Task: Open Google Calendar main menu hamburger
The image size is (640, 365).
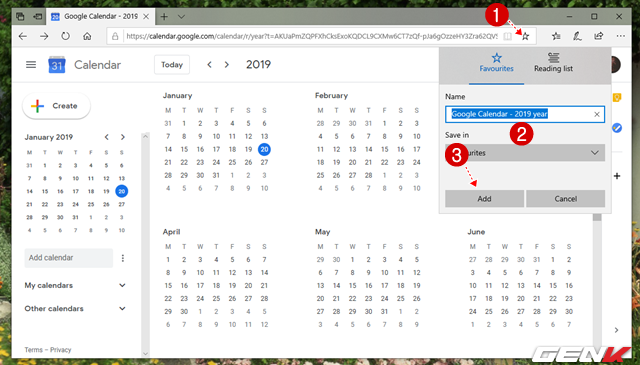Action: tap(31, 65)
